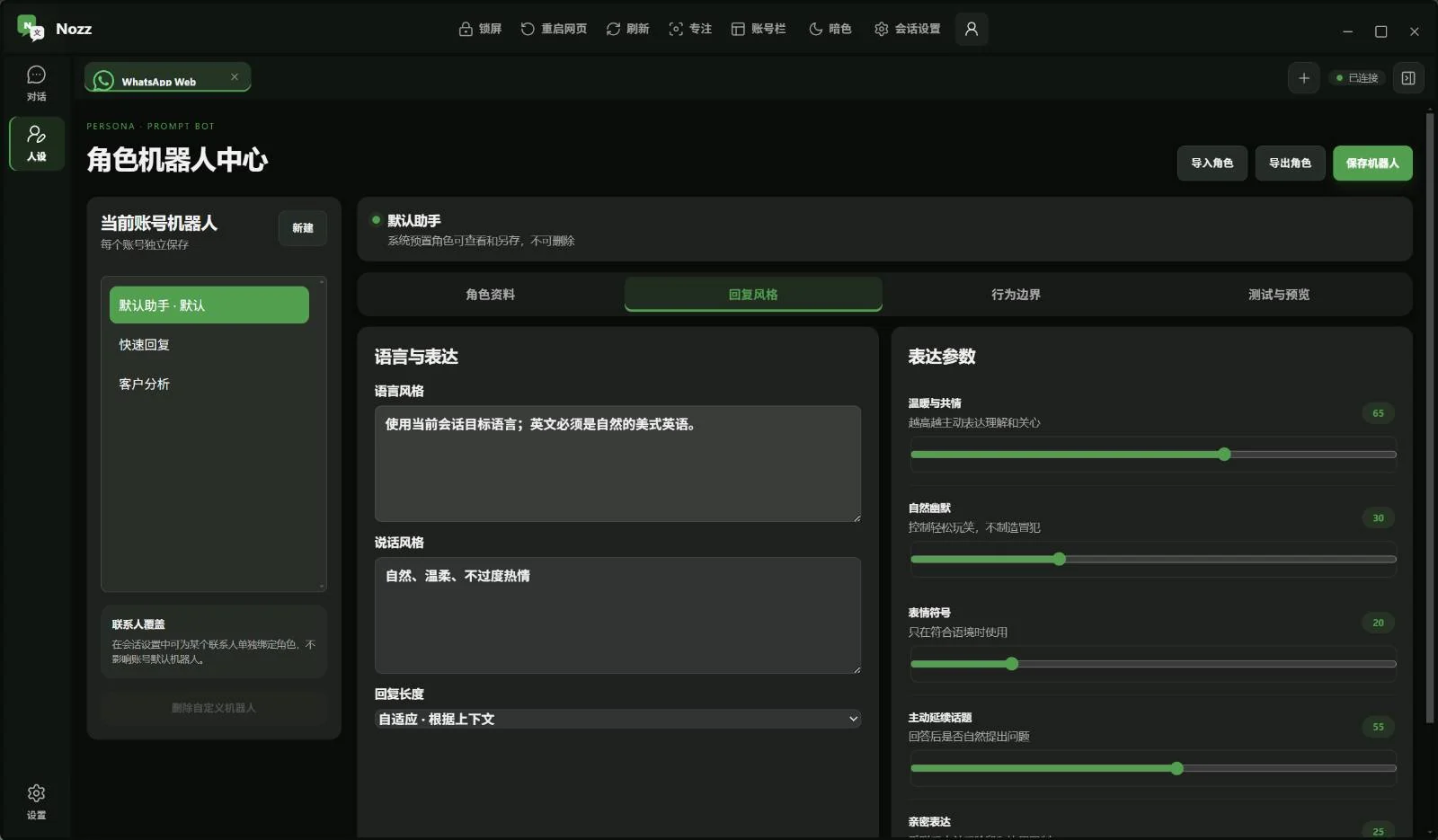Toggle the 账号栏 account bar
Image resolution: width=1438 pixels, height=840 pixels.
click(x=759, y=29)
